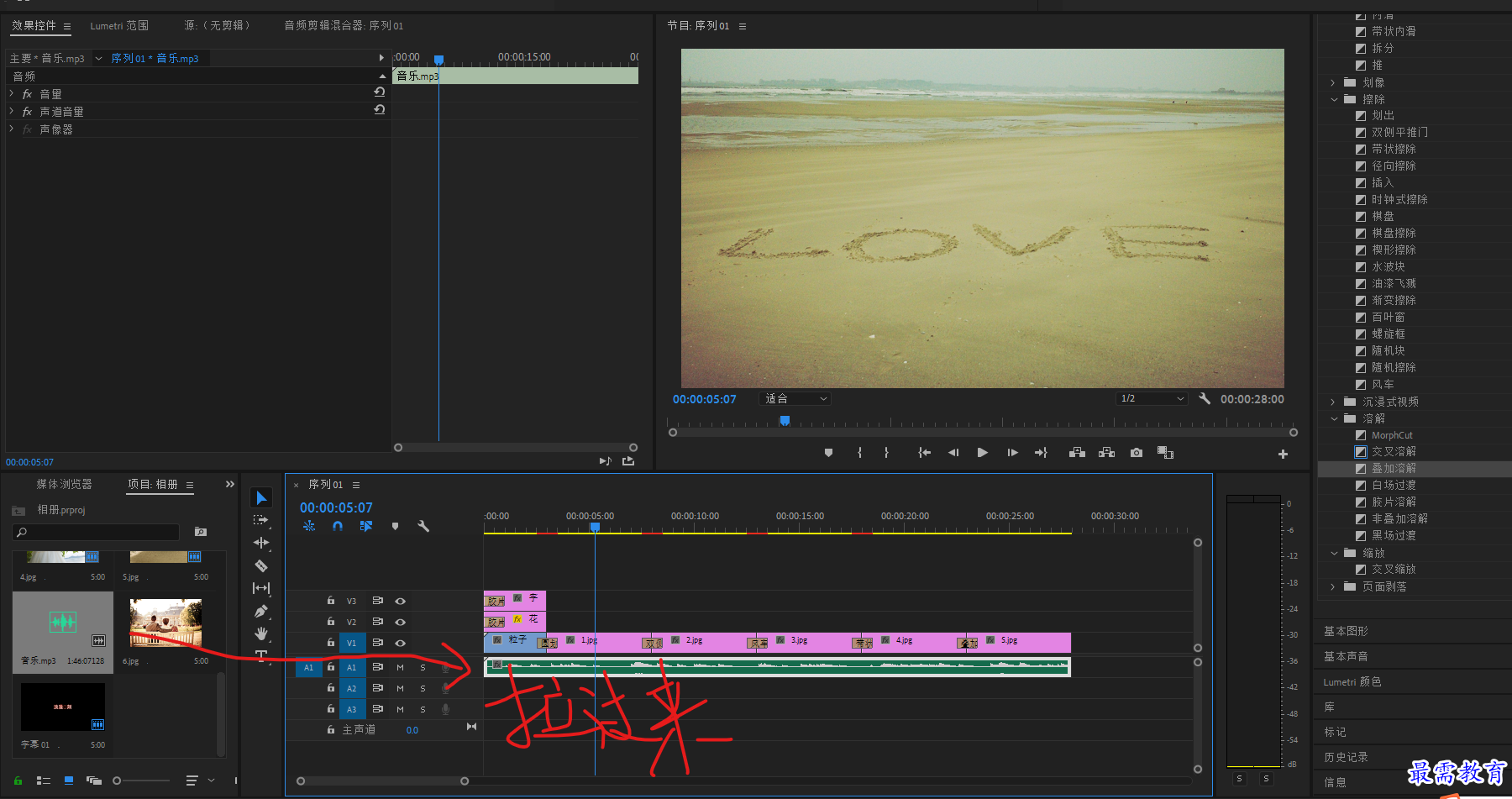Toggle V3 track output eye
The width and height of the screenshot is (1512, 799).
click(x=401, y=601)
